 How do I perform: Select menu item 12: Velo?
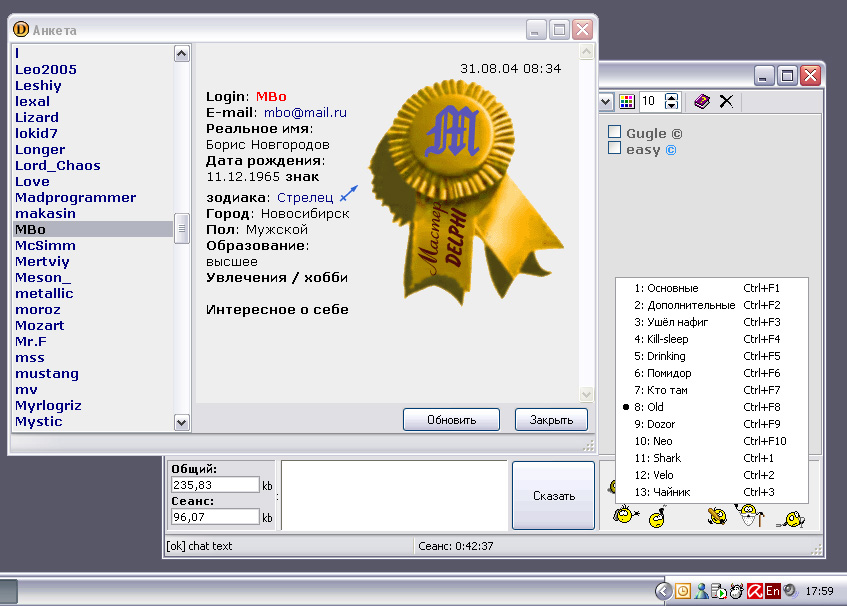(711, 475)
